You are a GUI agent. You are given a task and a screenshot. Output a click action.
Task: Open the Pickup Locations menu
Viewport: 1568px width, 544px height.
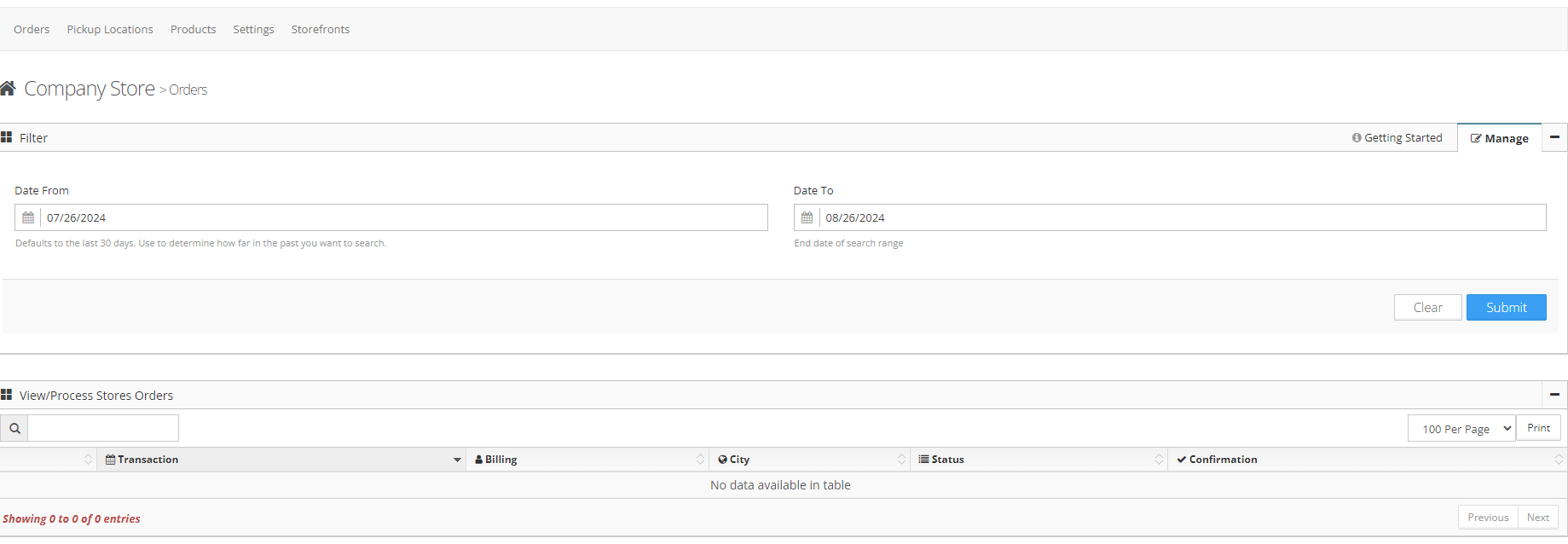click(110, 29)
